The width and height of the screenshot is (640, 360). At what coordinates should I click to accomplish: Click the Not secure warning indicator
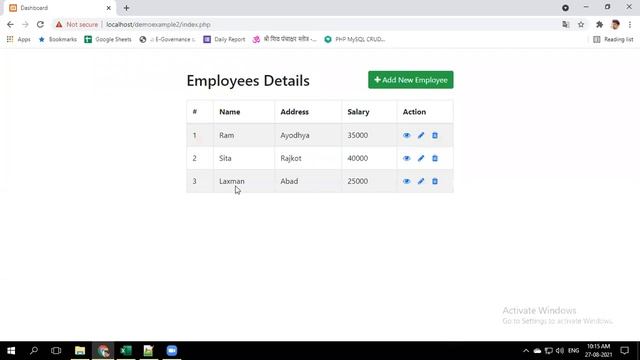(77, 24)
